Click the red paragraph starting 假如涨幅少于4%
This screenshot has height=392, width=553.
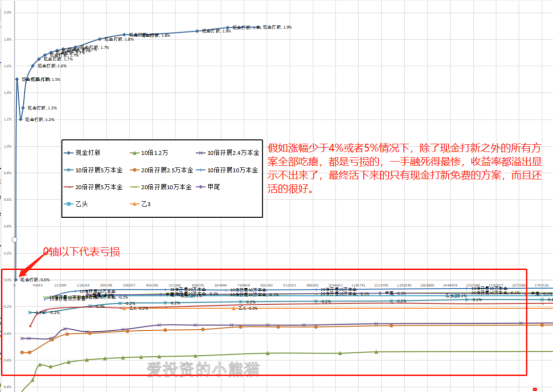click(x=404, y=168)
